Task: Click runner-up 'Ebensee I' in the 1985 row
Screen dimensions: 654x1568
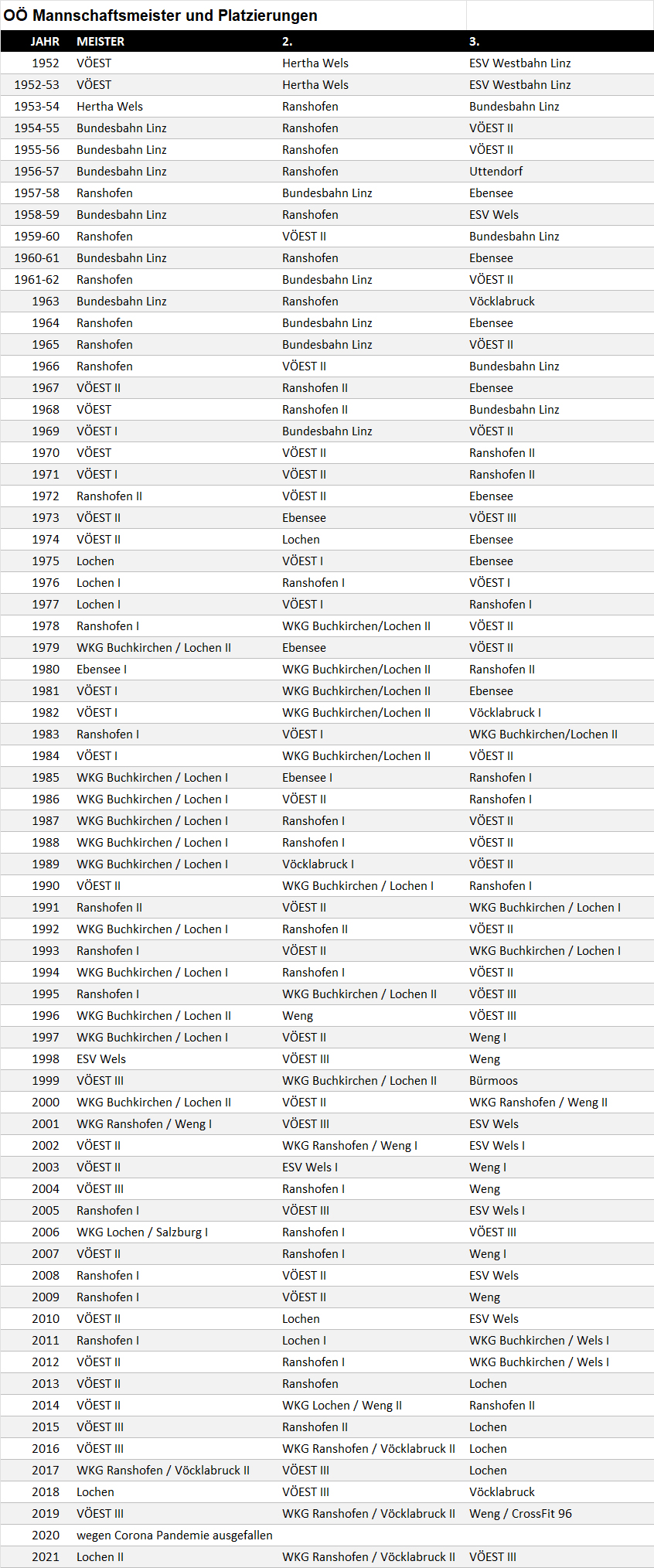Action: click(307, 778)
